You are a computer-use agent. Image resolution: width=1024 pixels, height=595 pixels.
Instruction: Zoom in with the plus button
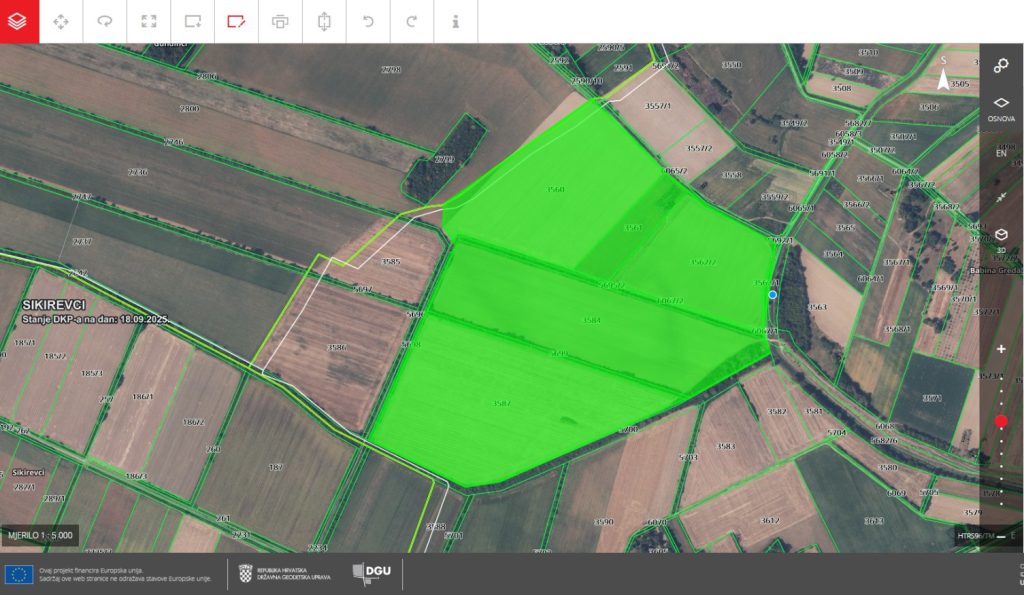(x=1001, y=349)
